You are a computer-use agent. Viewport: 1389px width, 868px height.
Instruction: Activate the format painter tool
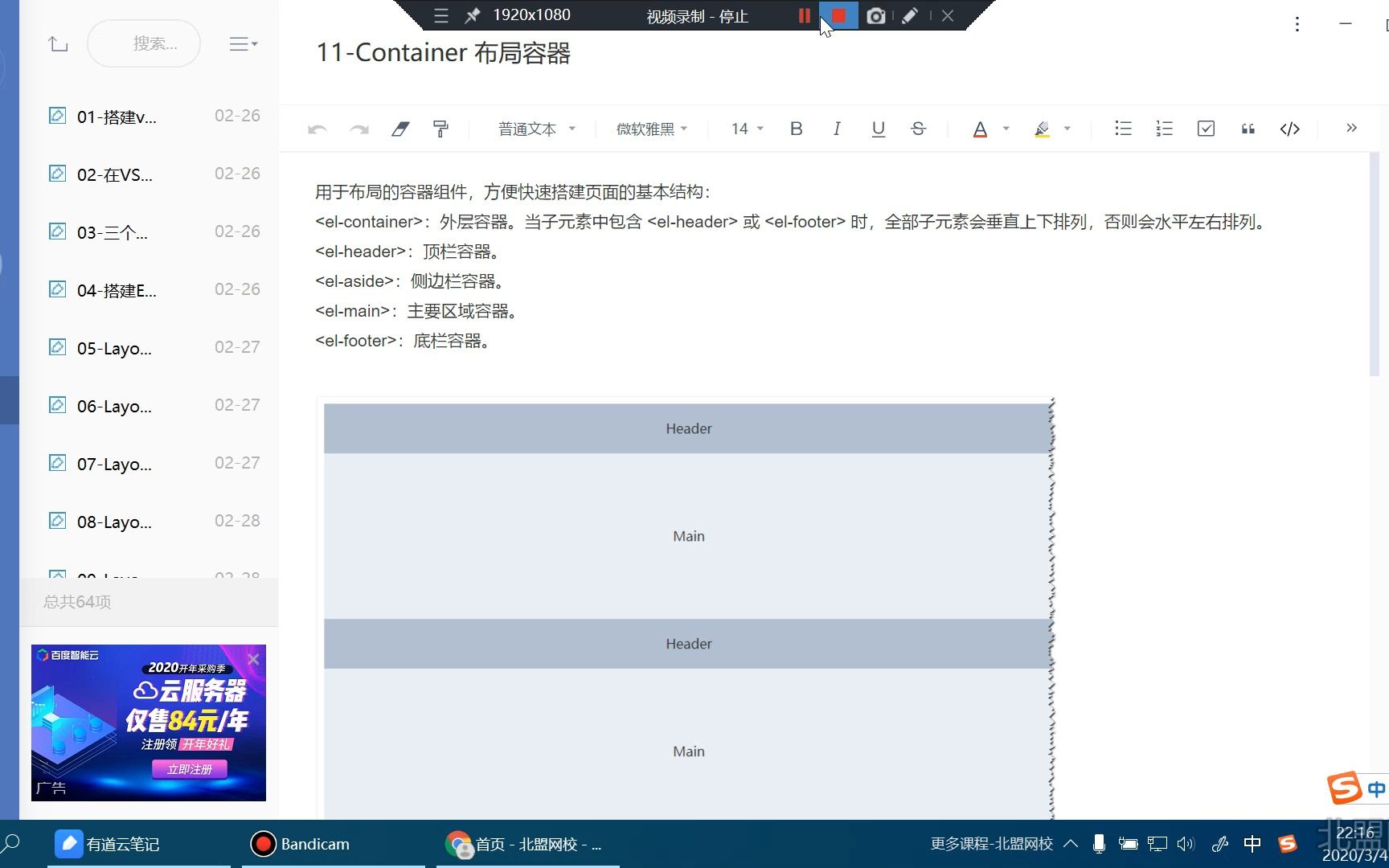pos(440,129)
